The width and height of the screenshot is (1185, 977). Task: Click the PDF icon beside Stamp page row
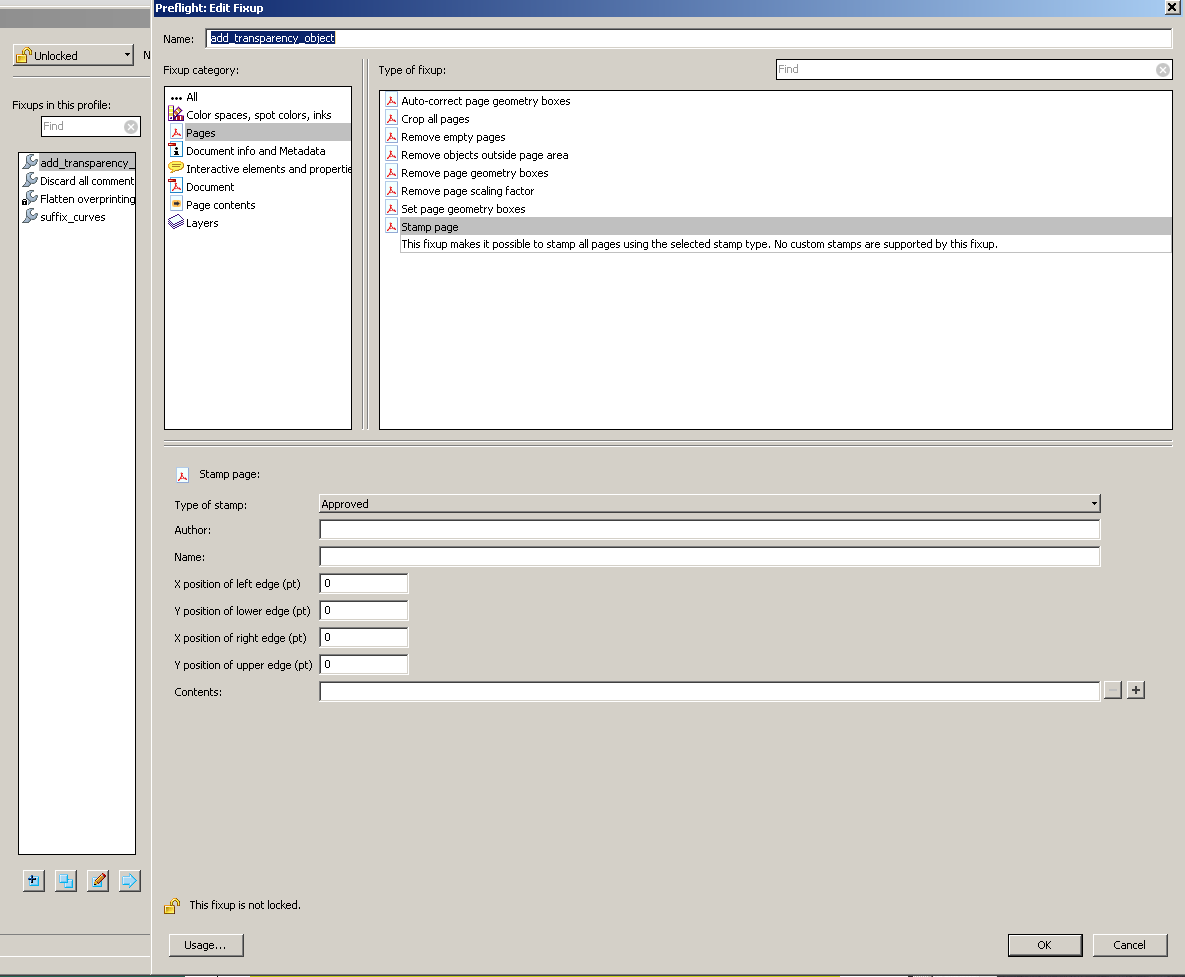391,226
